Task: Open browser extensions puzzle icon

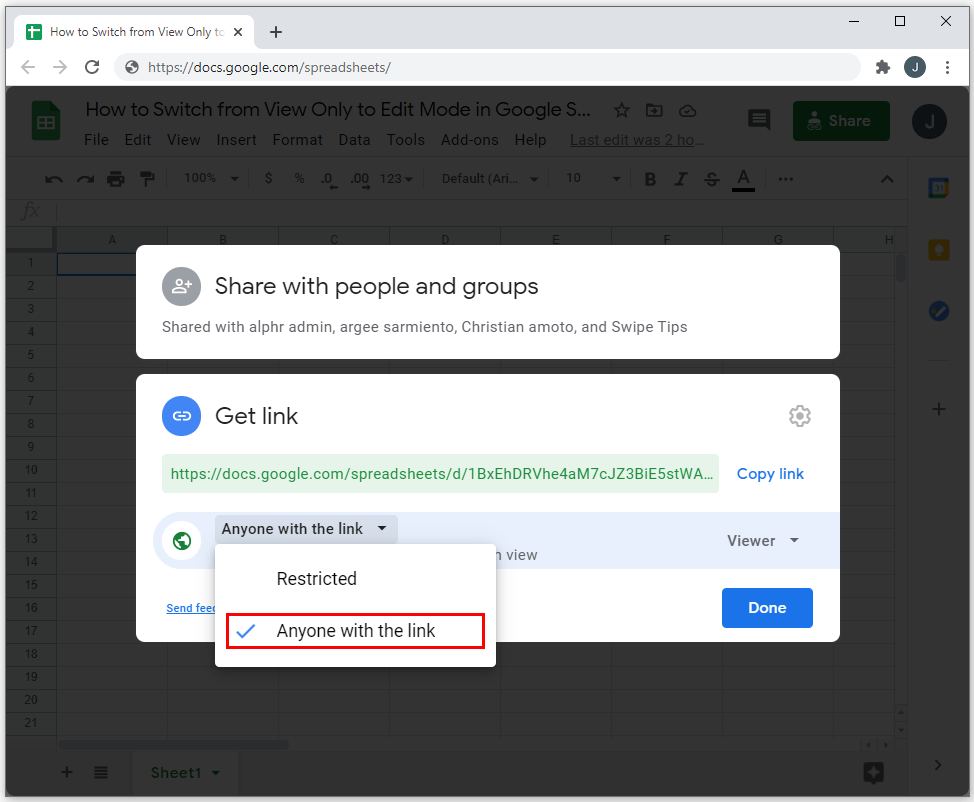Action: pyautogui.click(x=882, y=67)
